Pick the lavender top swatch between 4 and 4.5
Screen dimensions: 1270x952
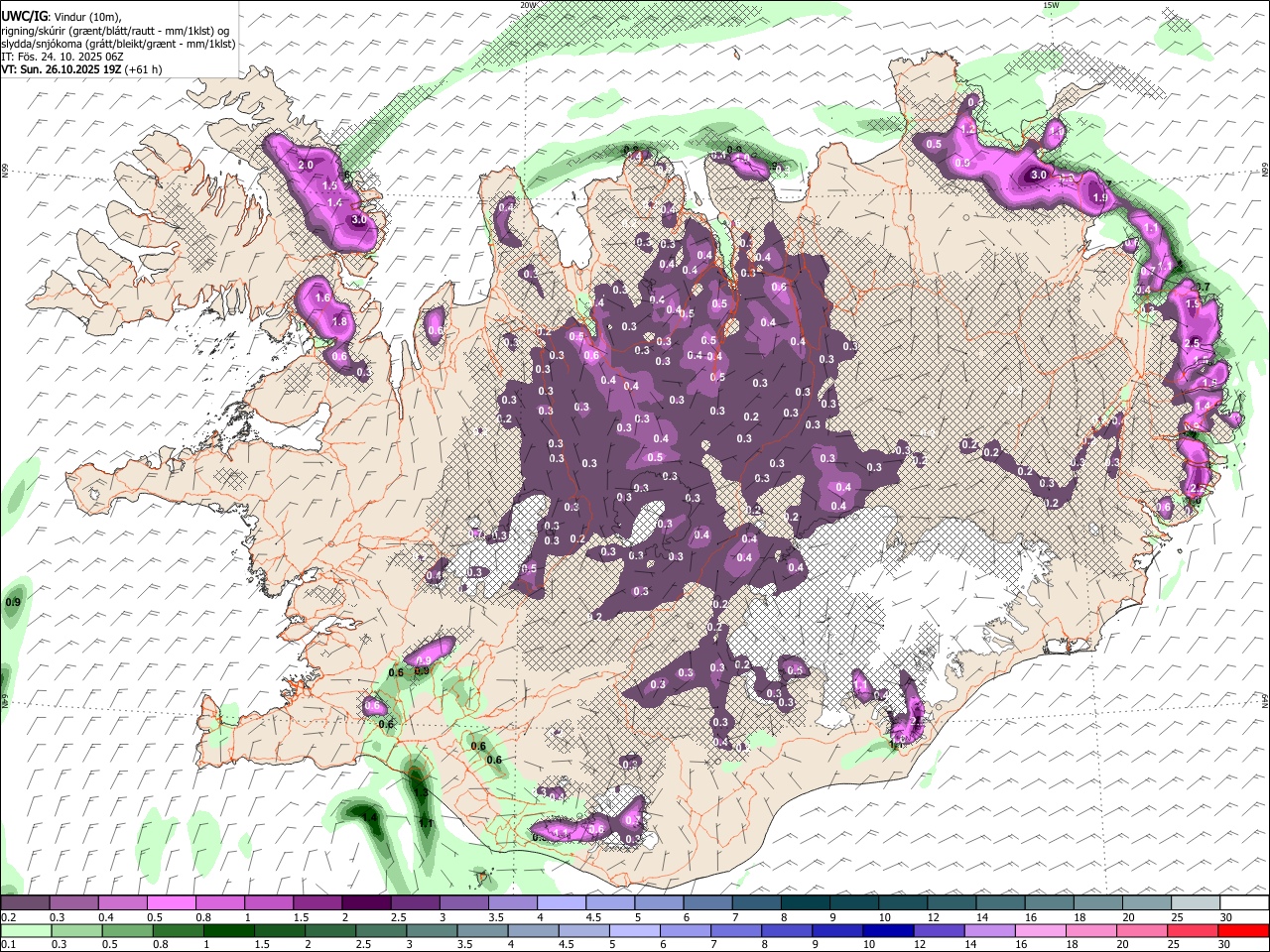tap(560, 903)
